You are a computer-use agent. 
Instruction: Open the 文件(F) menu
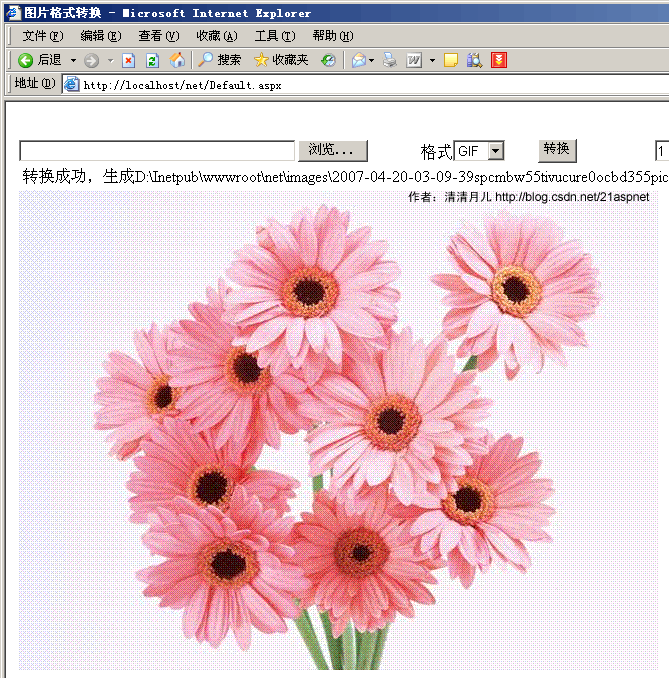(x=43, y=36)
